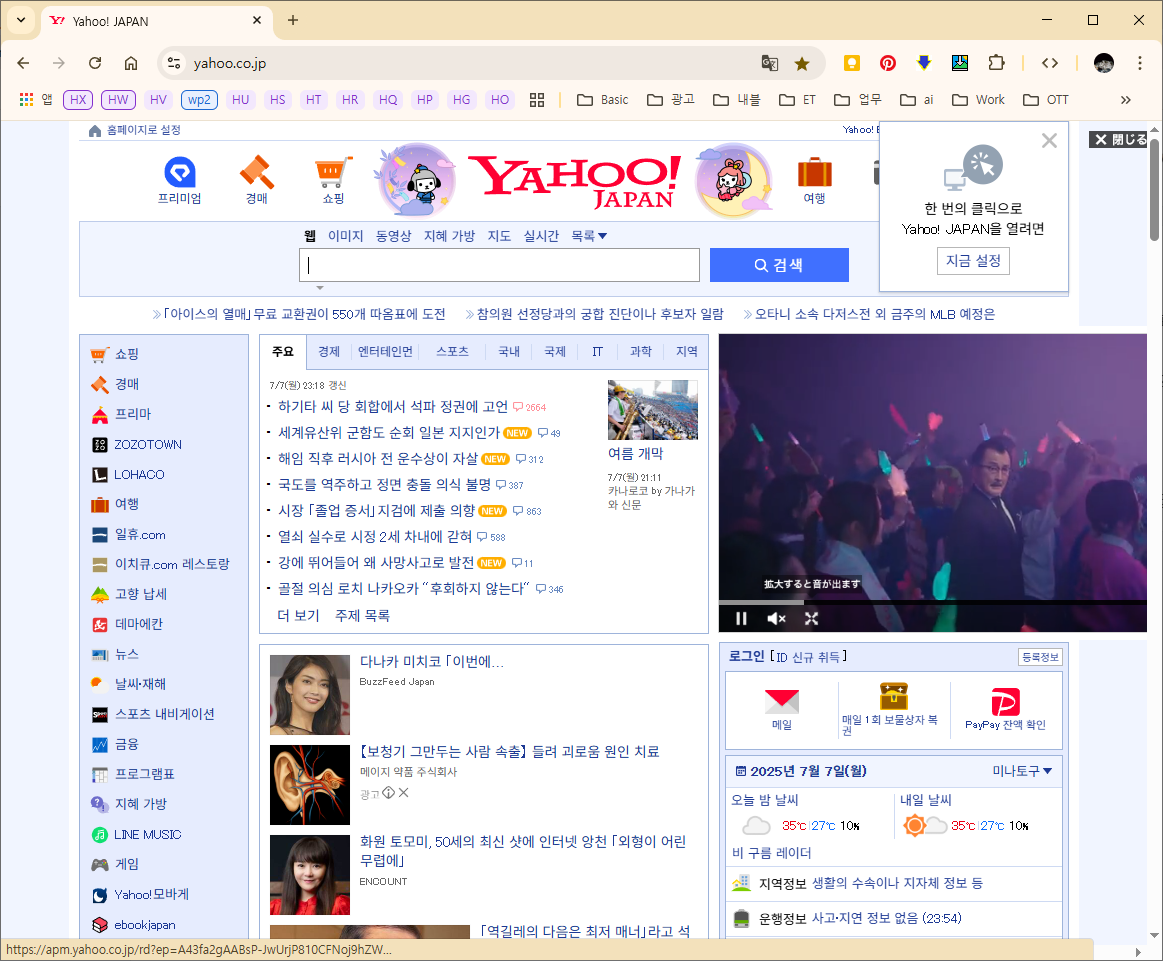Click the blue 검색 button

779,265
